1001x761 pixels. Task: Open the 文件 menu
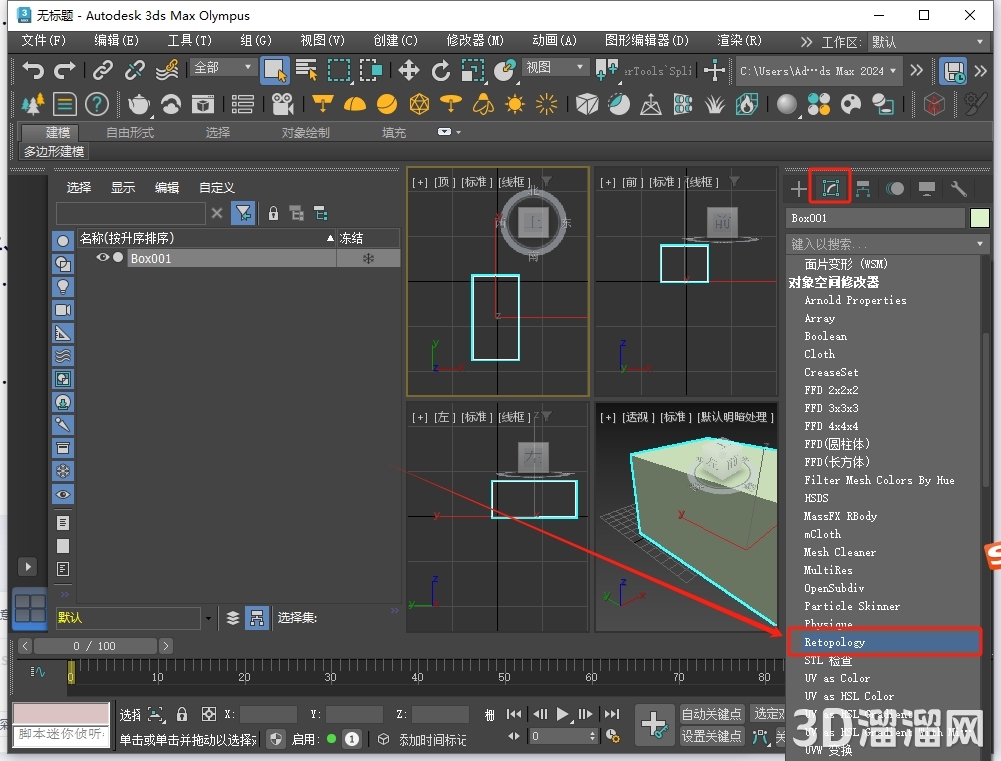coord(42,40)
